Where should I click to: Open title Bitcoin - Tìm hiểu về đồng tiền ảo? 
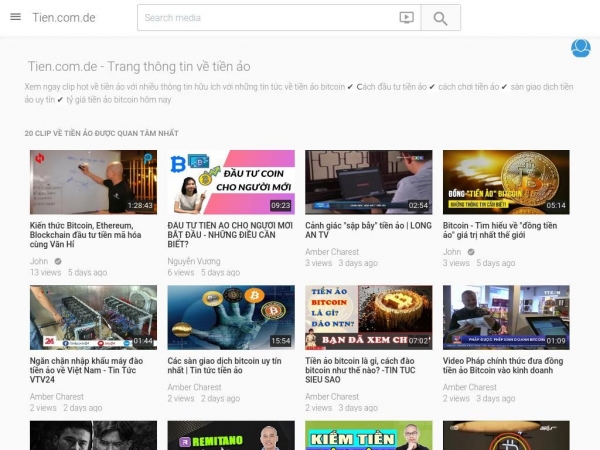(x=500, y=230)
